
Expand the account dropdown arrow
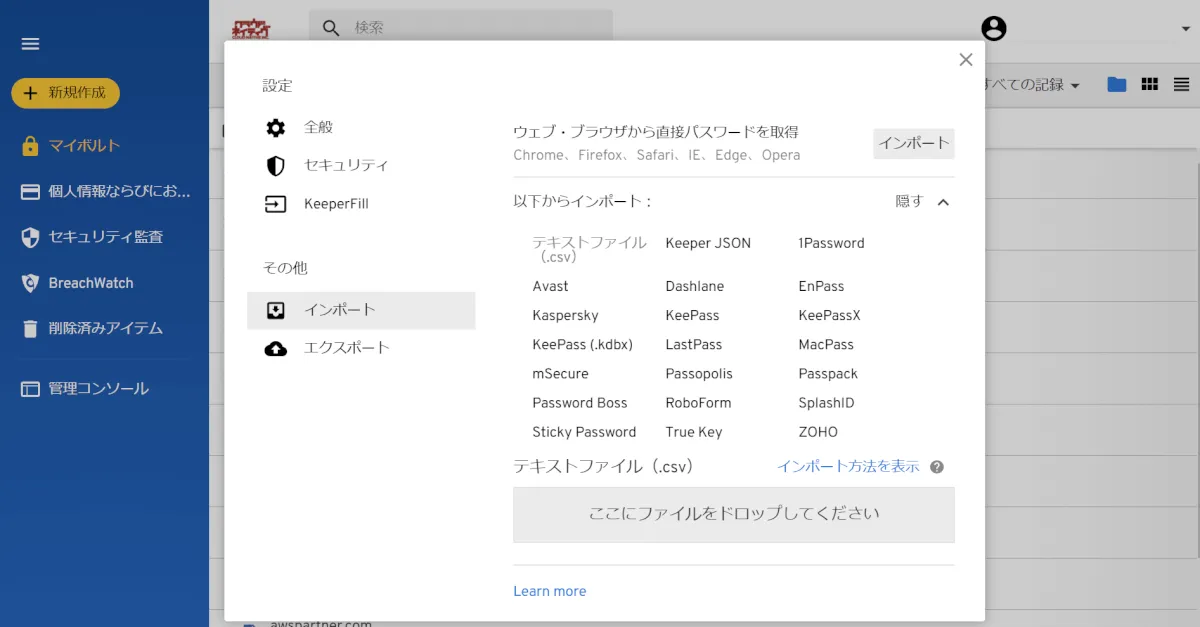[1185, 29]
